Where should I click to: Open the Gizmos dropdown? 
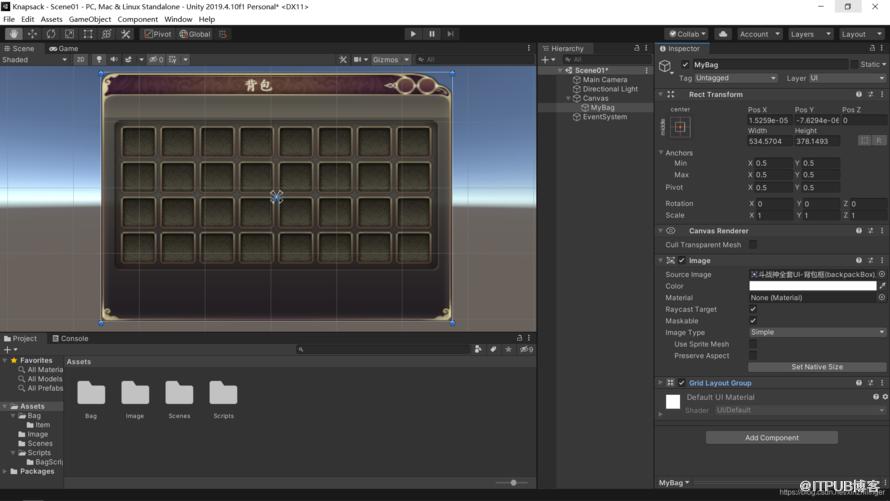click(391, 60)
